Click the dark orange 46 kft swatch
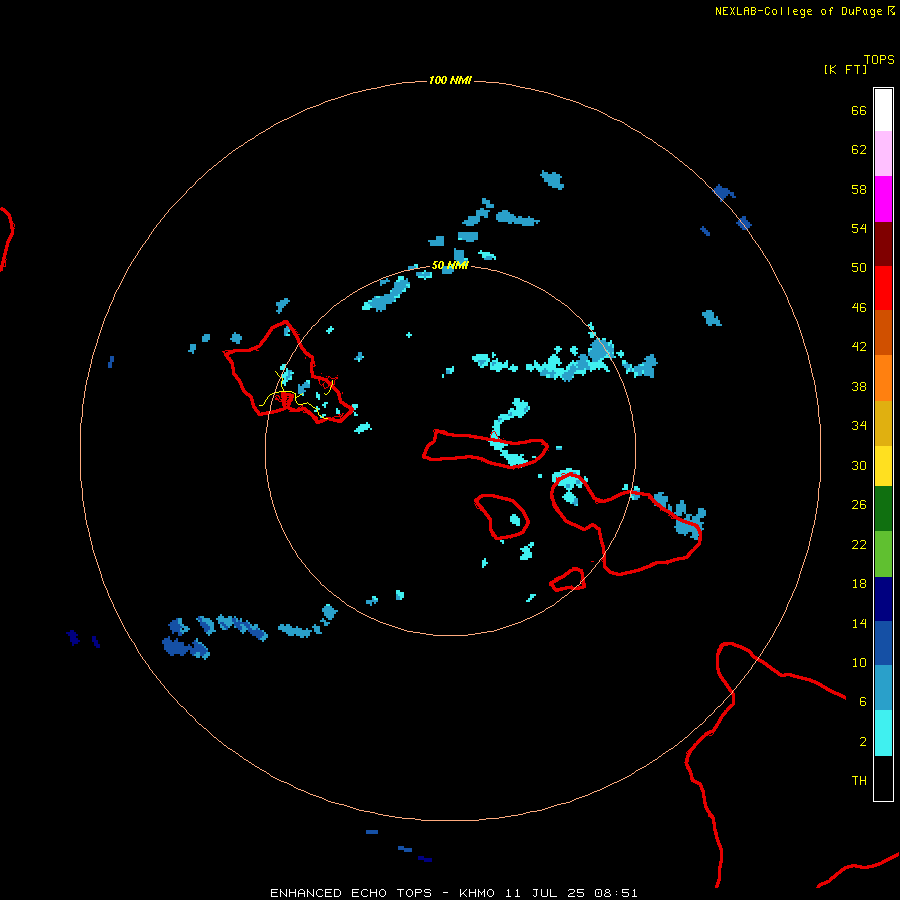Screen dimensions: 900x900 (x=883, y=332)
